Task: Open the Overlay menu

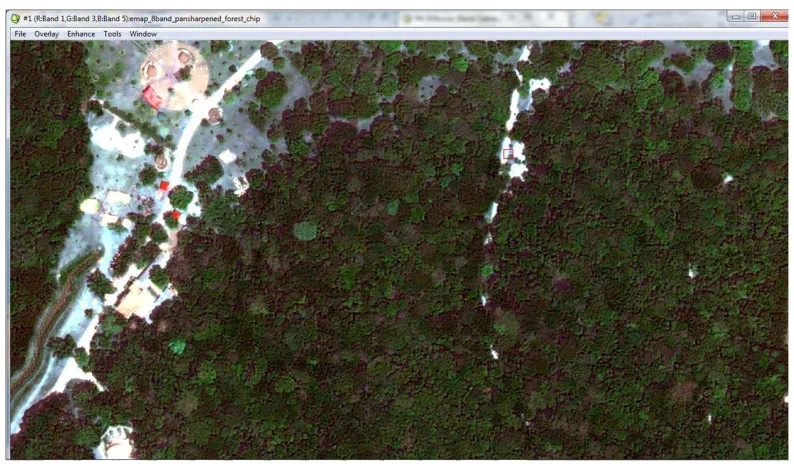Action: click(47, 34)
